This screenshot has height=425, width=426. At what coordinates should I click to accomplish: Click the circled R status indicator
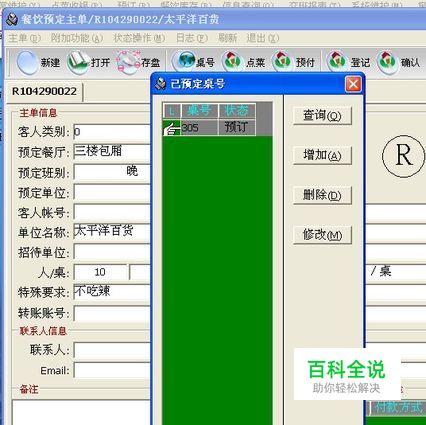tap(404, 156)
